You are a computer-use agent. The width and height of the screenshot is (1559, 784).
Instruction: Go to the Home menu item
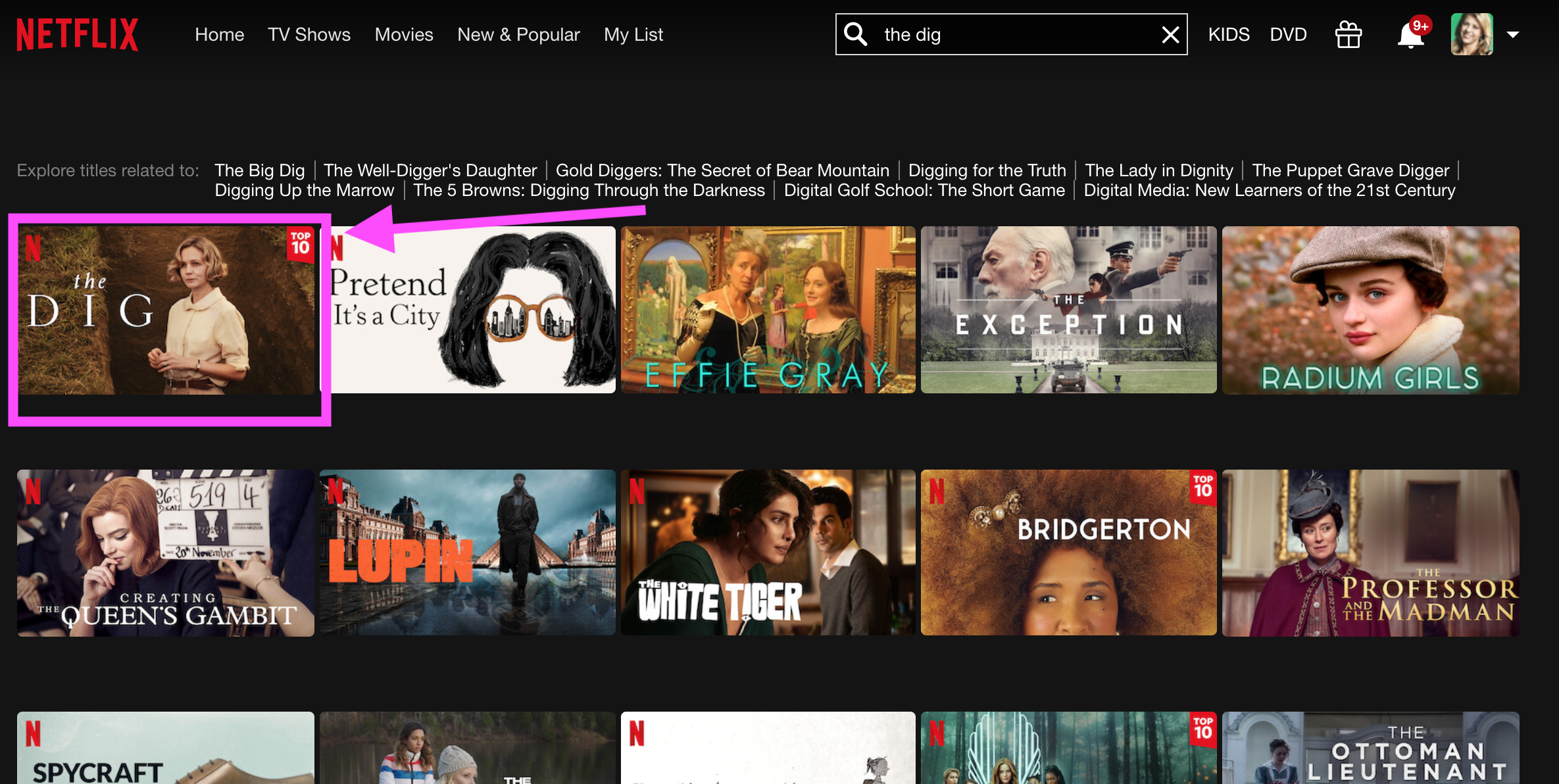[x=219, y=34]
